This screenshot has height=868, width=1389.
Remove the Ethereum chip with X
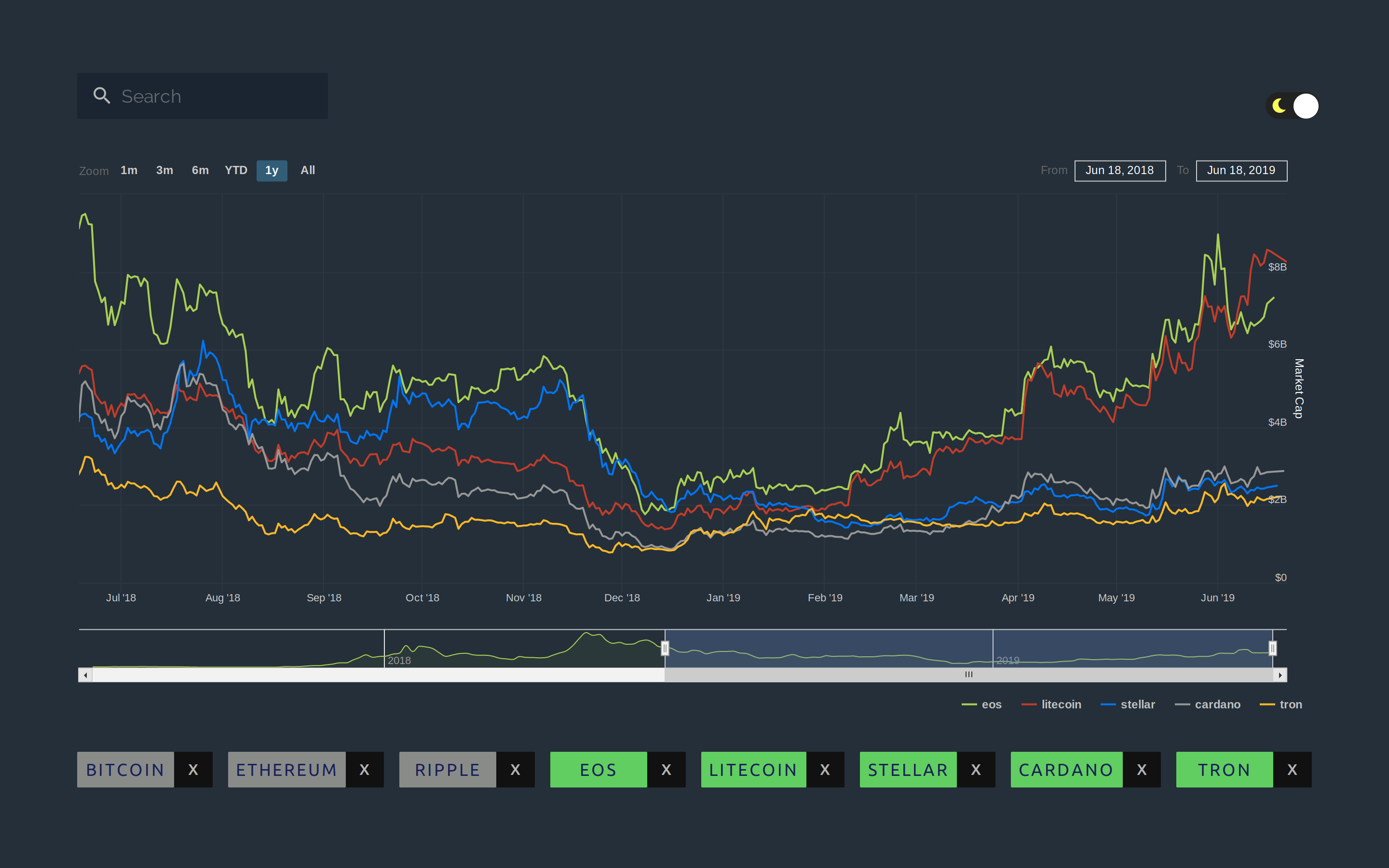(x=365, y=770)
